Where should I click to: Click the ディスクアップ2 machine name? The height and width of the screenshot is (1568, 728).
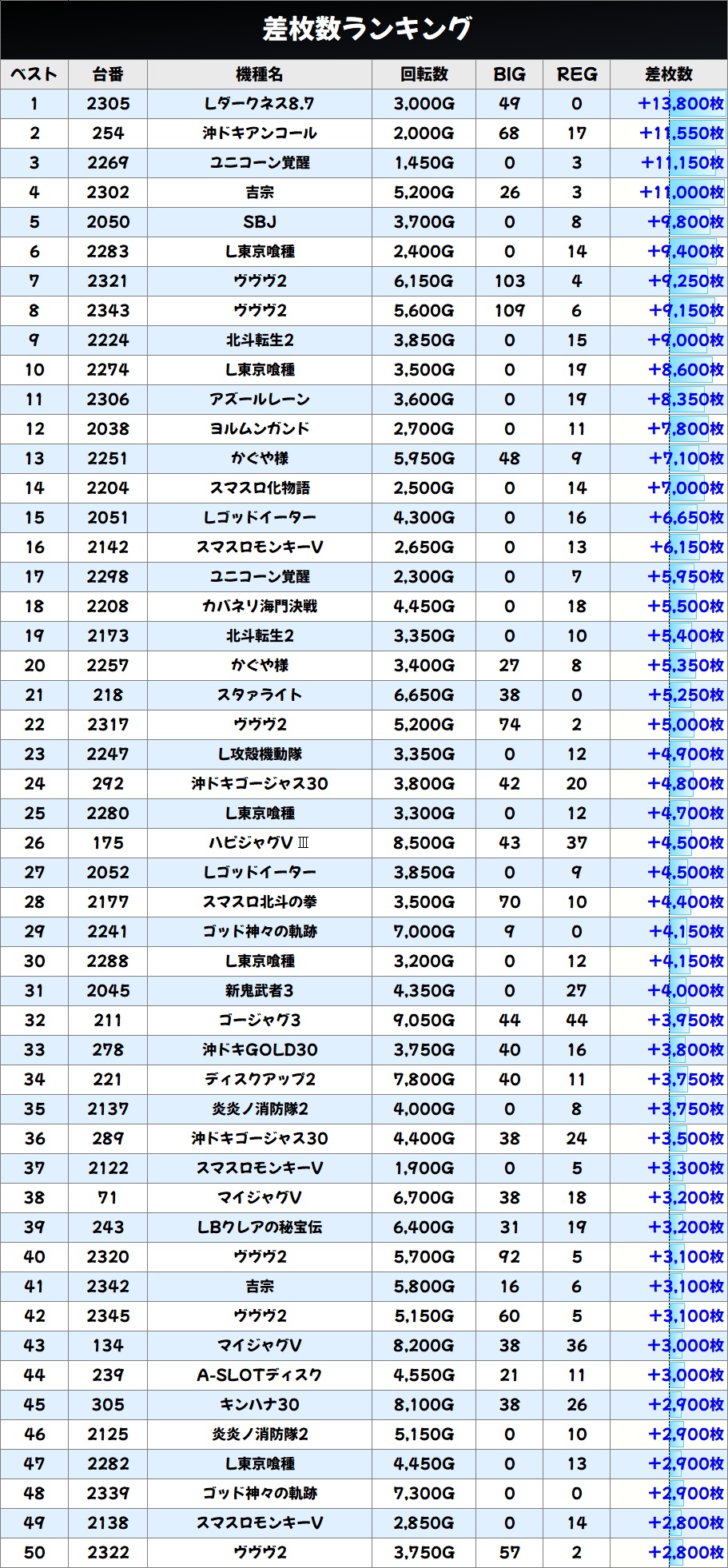pyautogui.click(x=260, y=1080)
